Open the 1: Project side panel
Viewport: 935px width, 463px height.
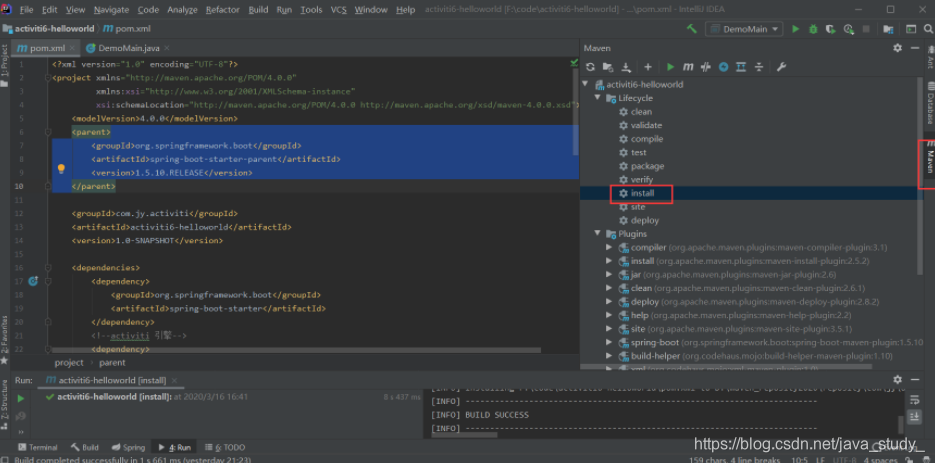coord(5,65)
